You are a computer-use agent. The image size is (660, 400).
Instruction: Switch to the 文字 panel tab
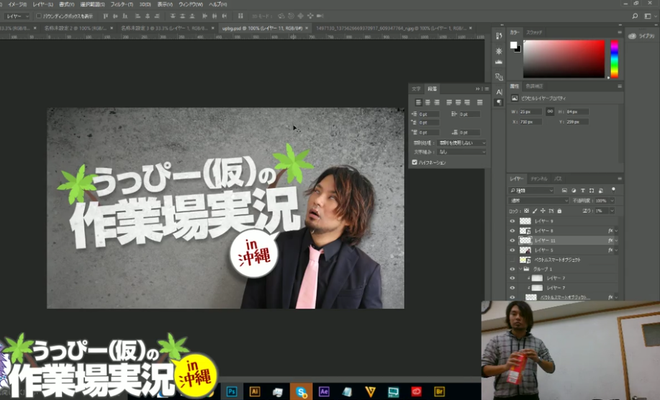[418, 89]
